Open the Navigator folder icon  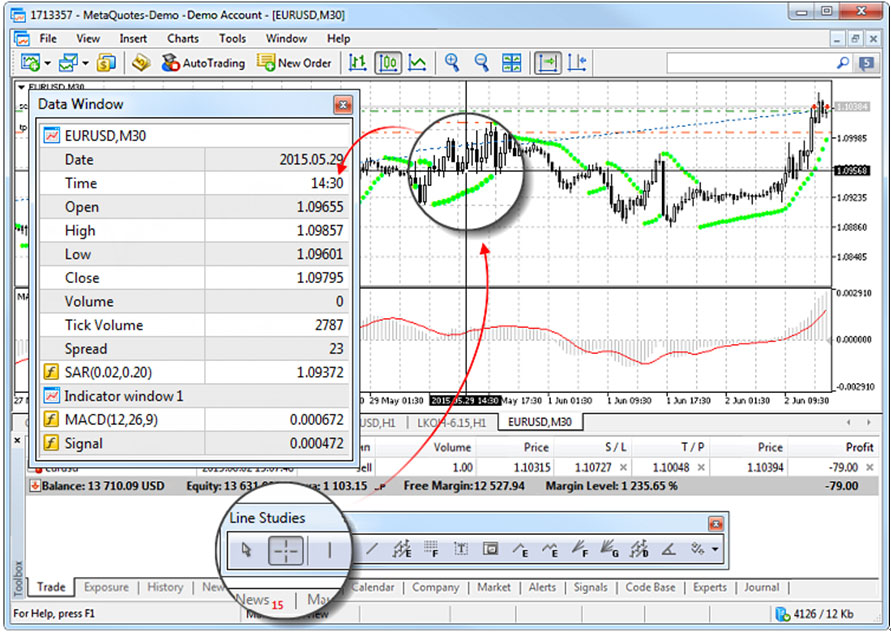pyautogui.click(x=140, y=63)
